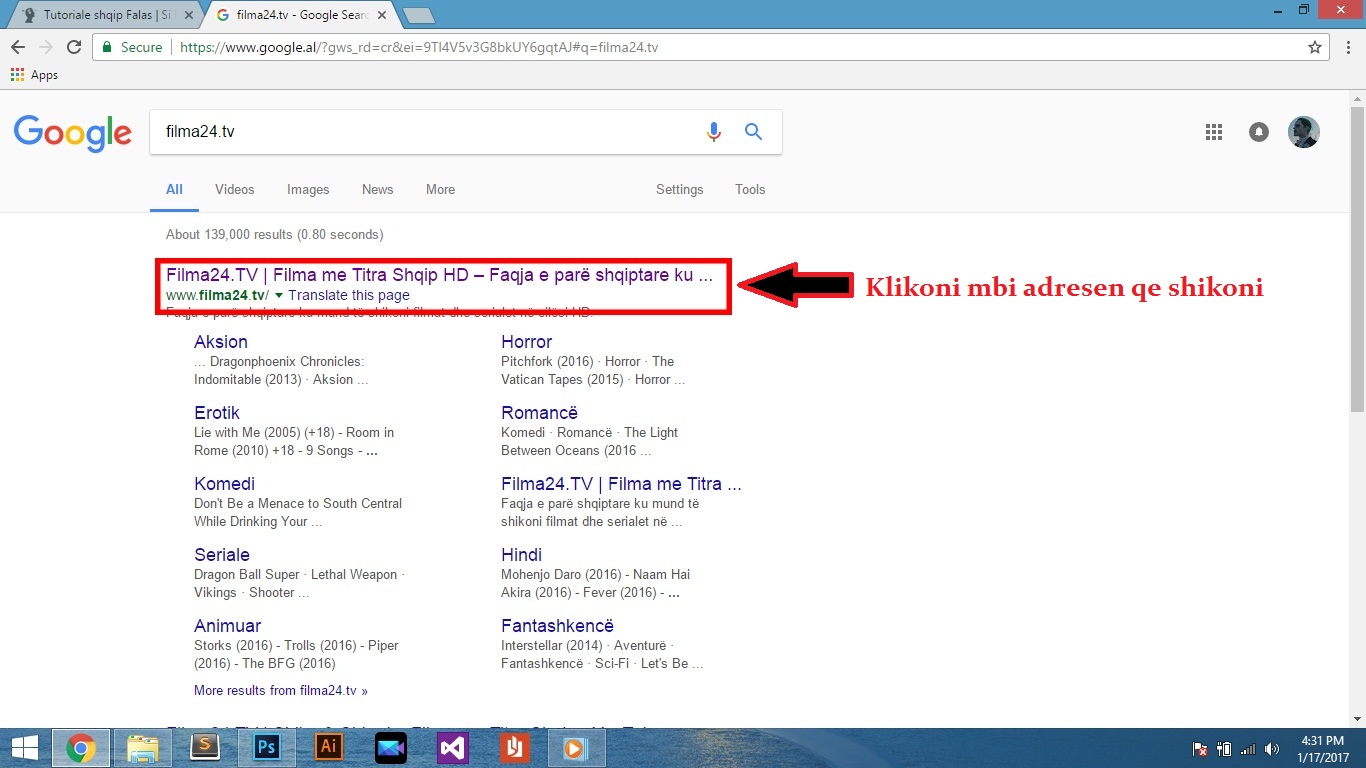The height and width of the screenshot is (768, 1366).
Task: Open the Google apps grid
Action: 1214,132
